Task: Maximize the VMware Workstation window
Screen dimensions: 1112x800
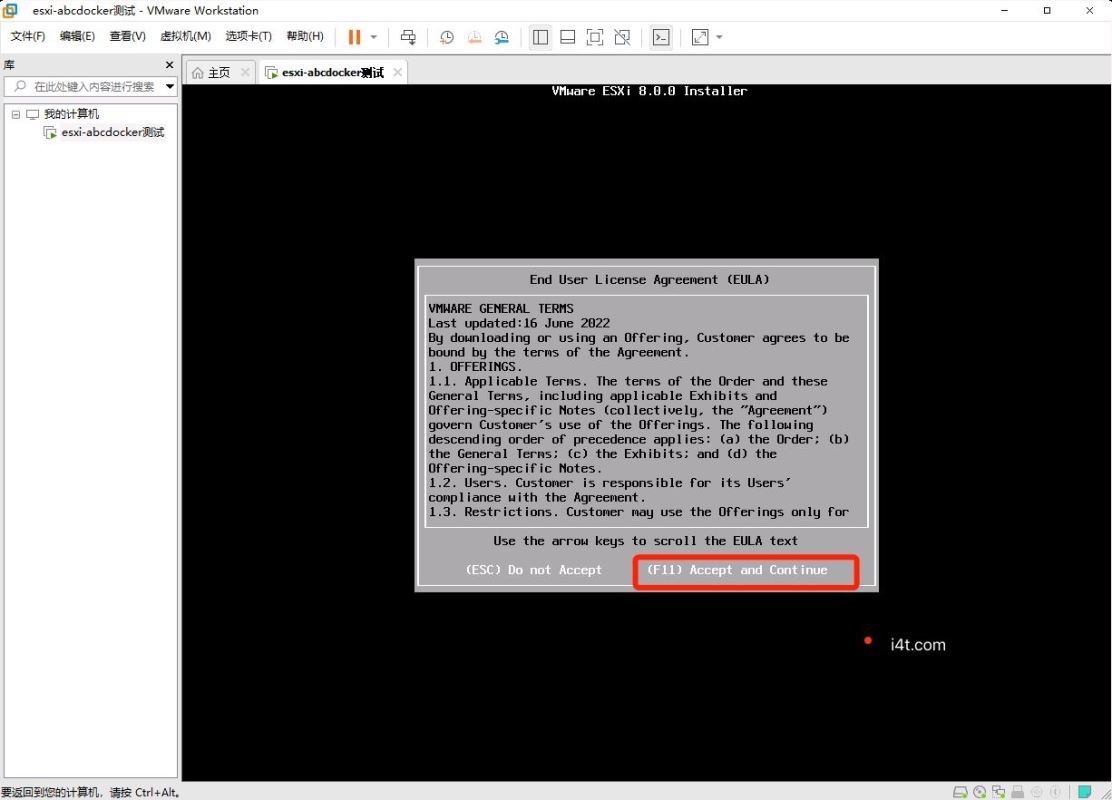Action: (1047, 10)
